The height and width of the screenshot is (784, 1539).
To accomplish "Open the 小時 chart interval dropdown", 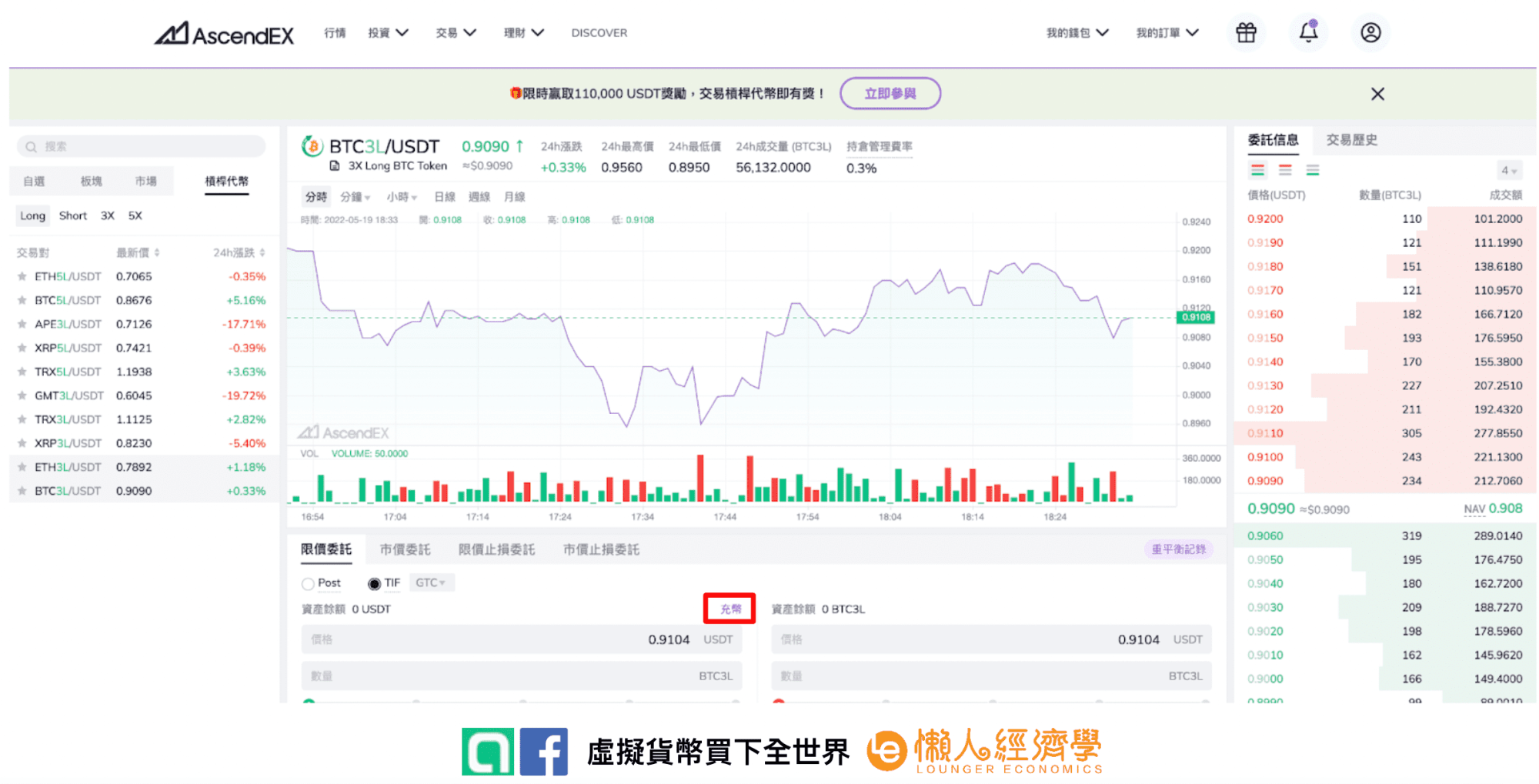I will click(x=402, y=197).
